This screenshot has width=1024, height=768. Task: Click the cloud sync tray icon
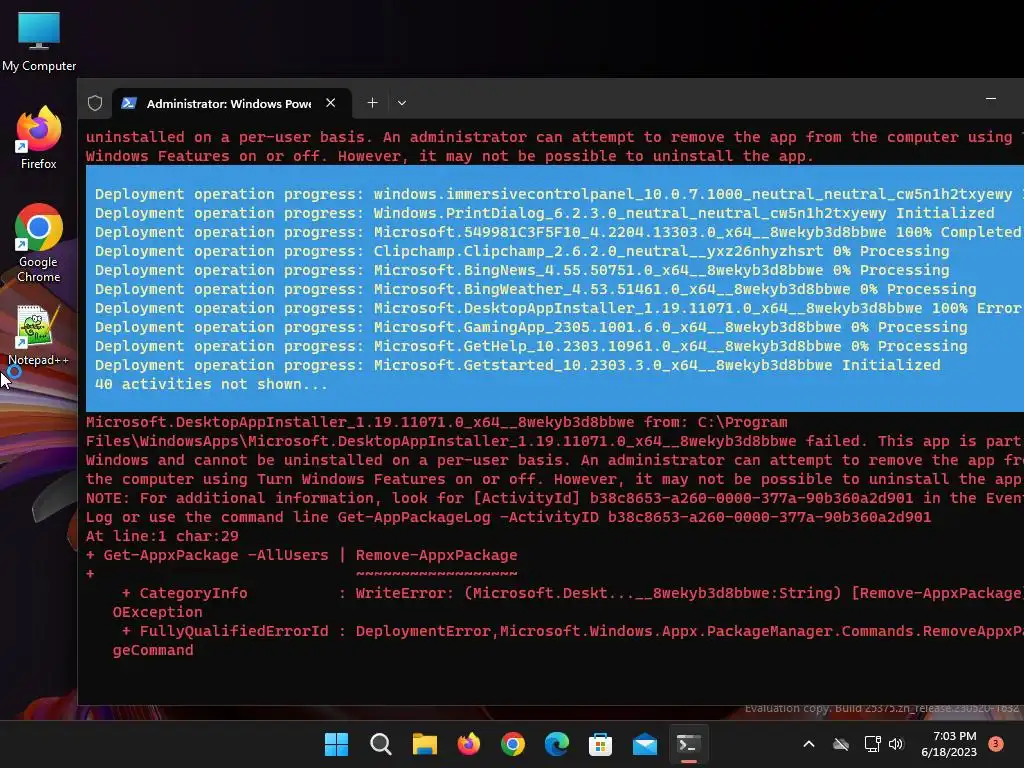841,744
